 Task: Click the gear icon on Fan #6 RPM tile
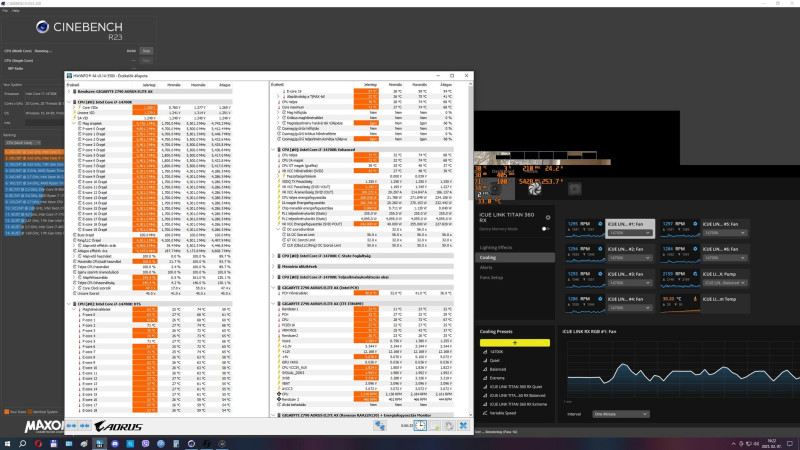695,249
